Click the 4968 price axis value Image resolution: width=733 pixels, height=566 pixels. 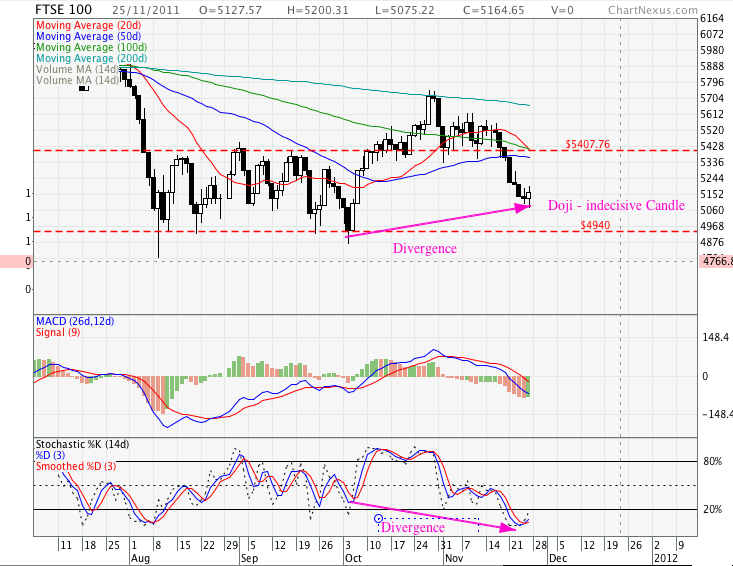tap(712, 226)
